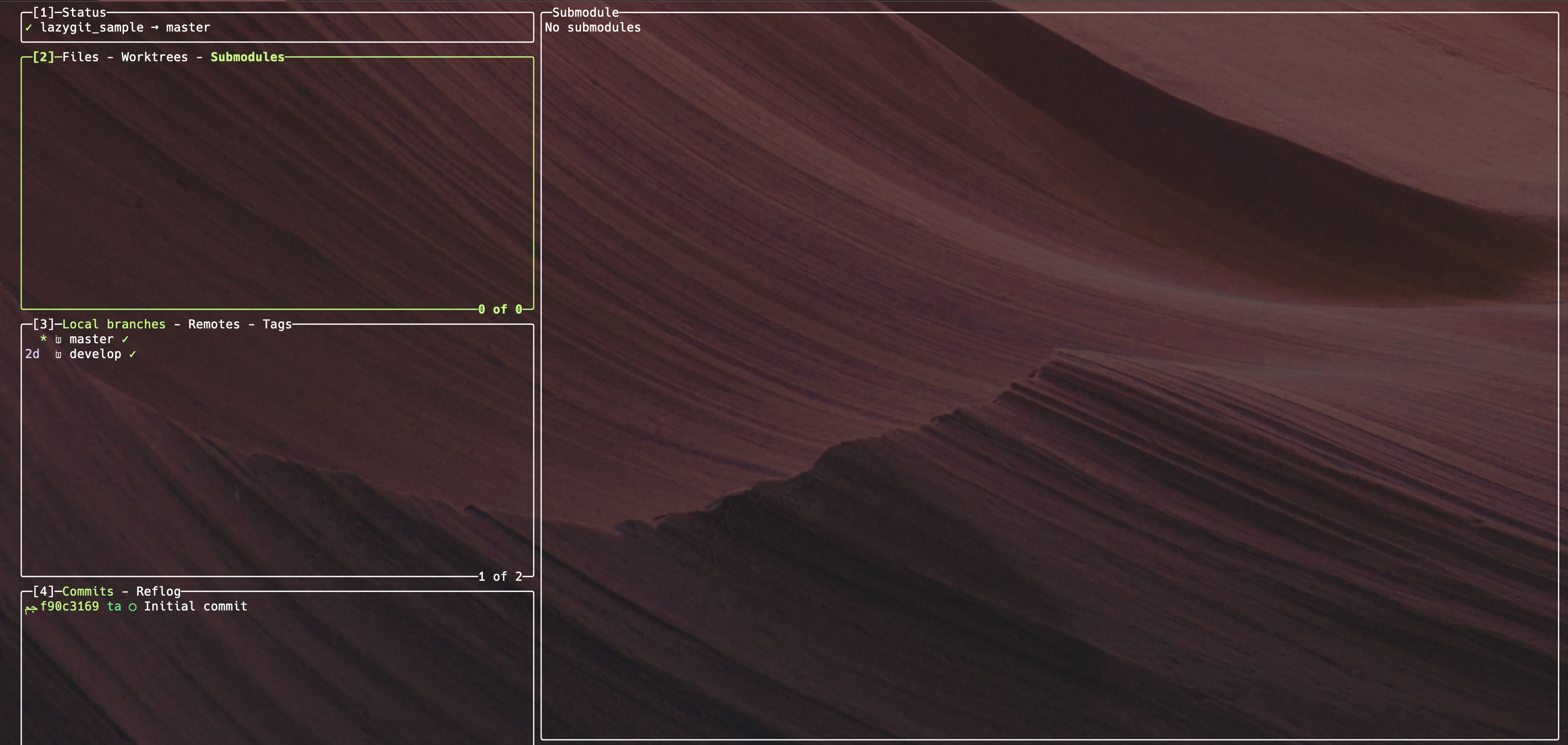Show the Reflog tab
1568x745 pixels.
point(158,591)
